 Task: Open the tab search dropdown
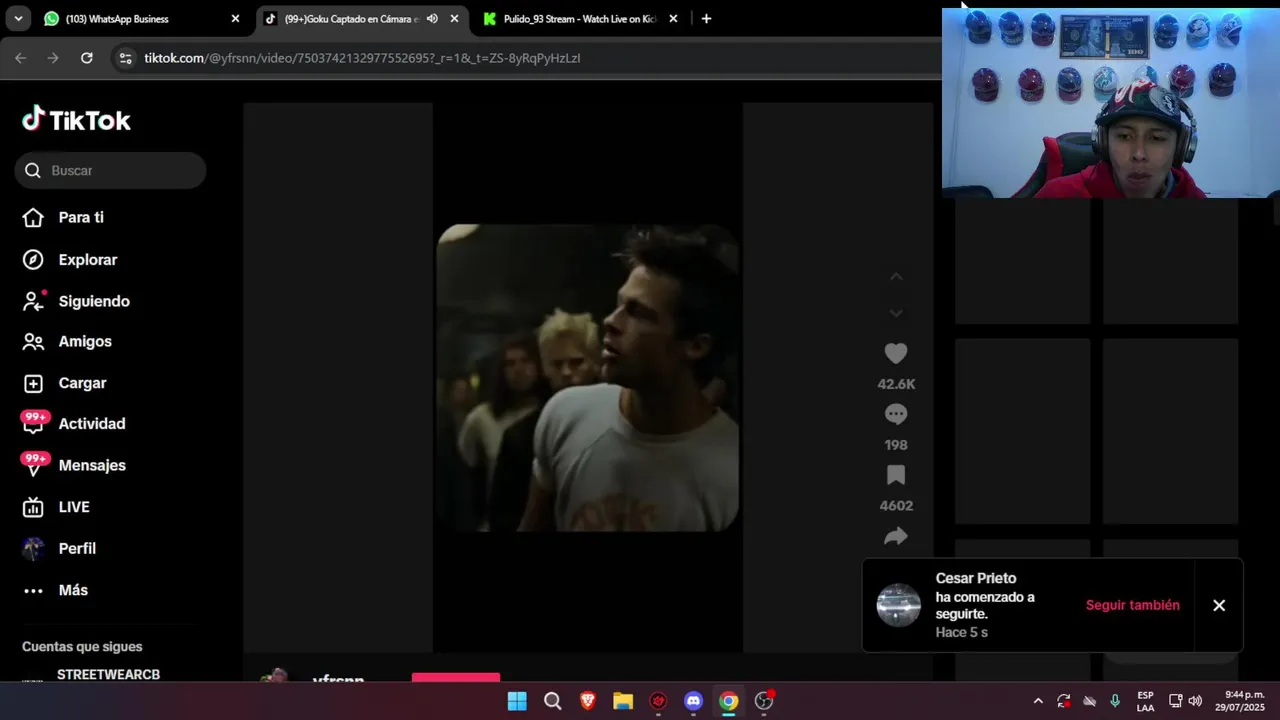coord(18,19)
